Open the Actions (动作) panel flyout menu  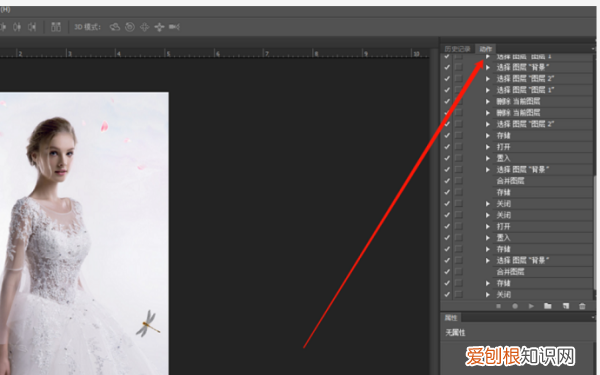click(593, 49)
